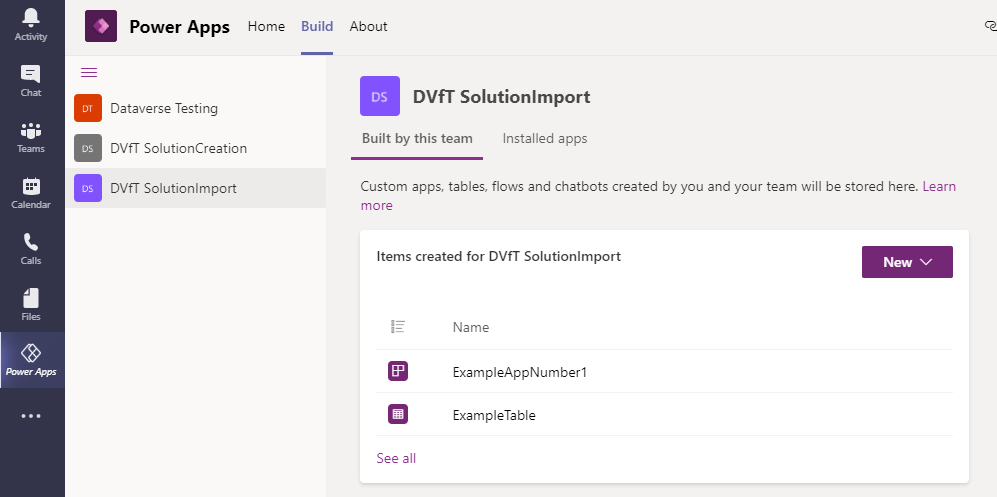Screen dimensions: 997x497
Task: Click the link icon at top right
Action: click(x=990, y=26)
